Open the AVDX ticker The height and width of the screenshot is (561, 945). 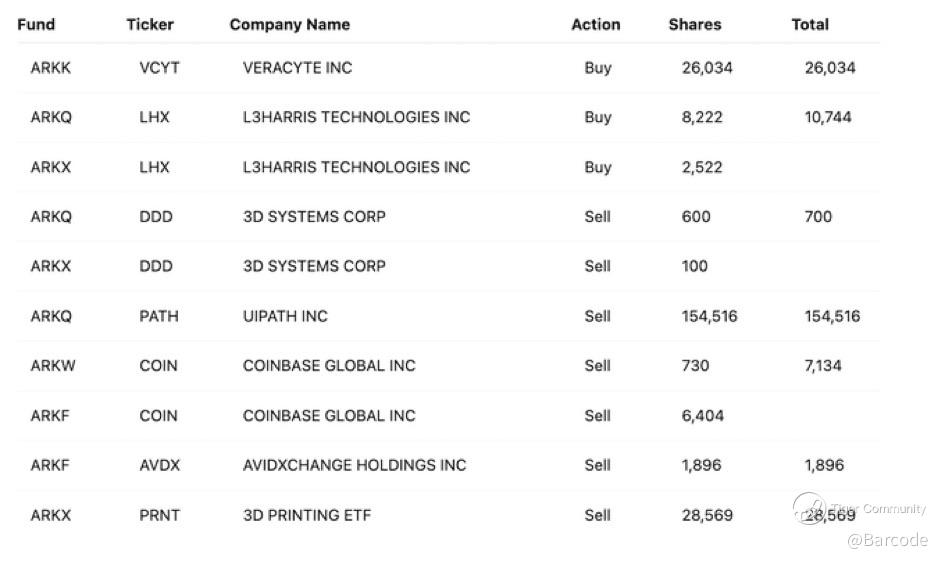(x=160, y=465)
